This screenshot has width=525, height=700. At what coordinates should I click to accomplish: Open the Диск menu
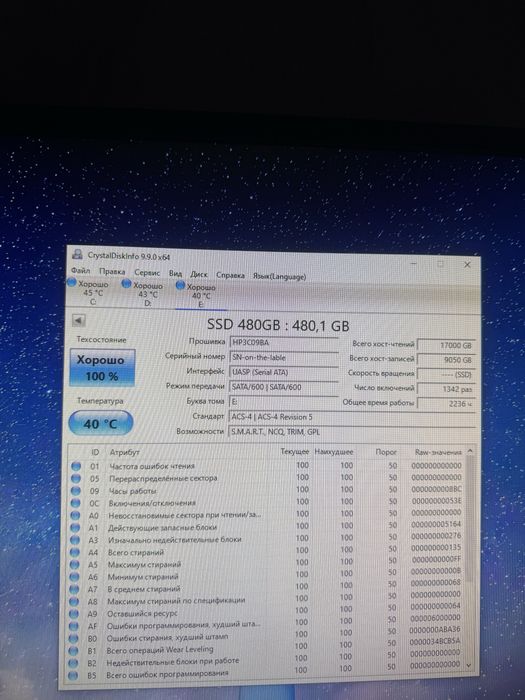[x=199, y=274]
